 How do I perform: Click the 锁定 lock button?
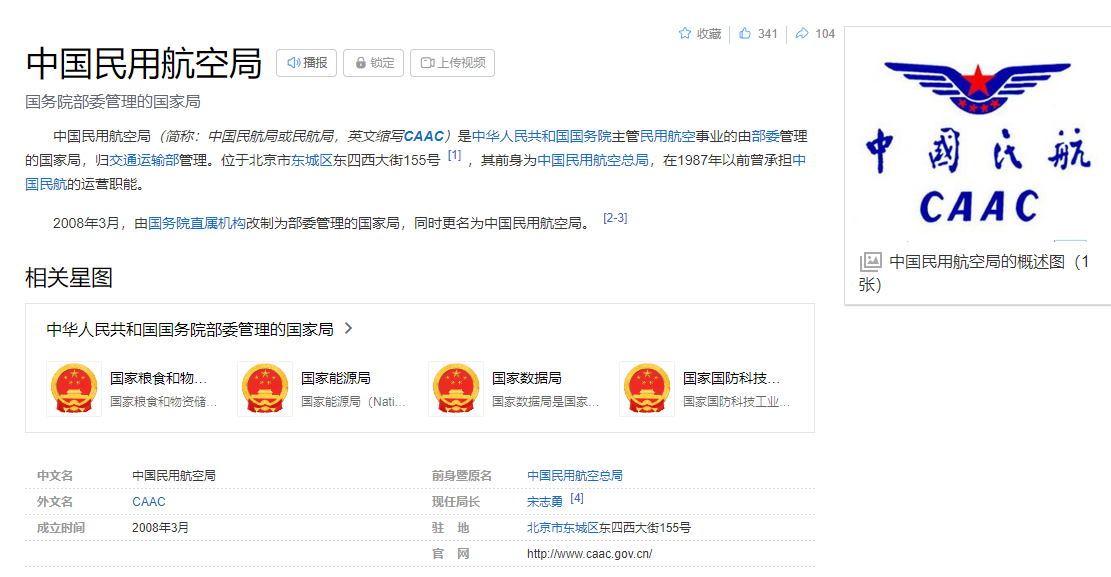click(374, 63)
